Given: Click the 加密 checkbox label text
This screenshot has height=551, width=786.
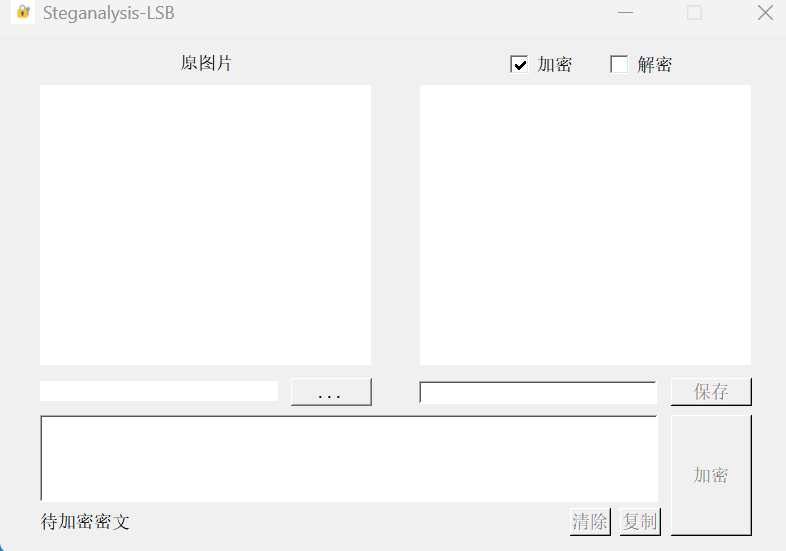Looking at the screenshot, I should coord(554,65).
